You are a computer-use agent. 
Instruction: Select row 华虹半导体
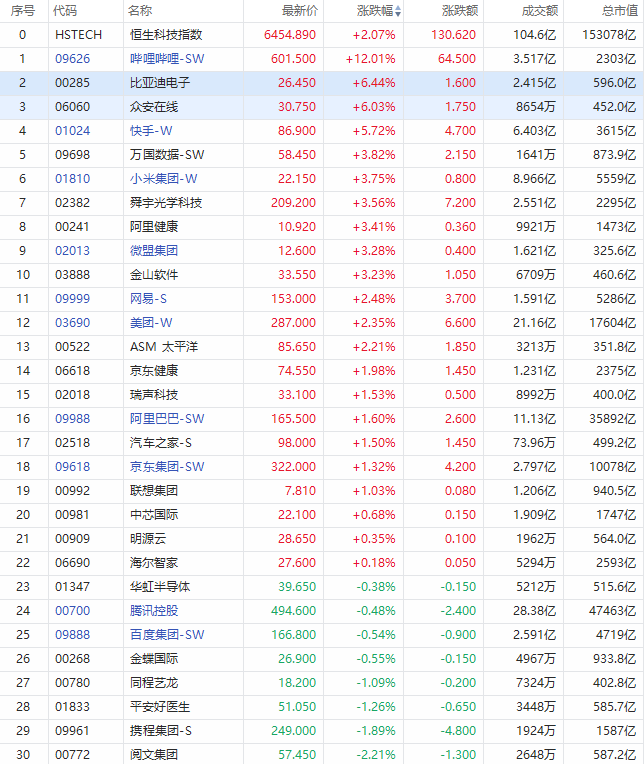tap(322, 587)
